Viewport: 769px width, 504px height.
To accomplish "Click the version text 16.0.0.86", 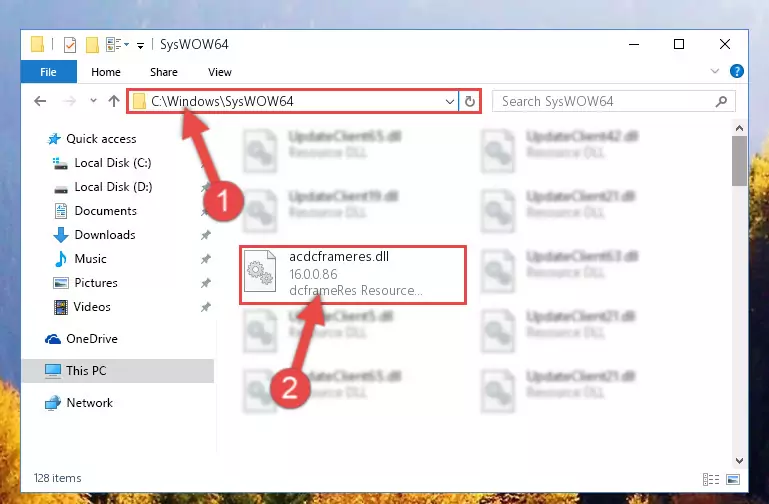I will click(313, 274).
